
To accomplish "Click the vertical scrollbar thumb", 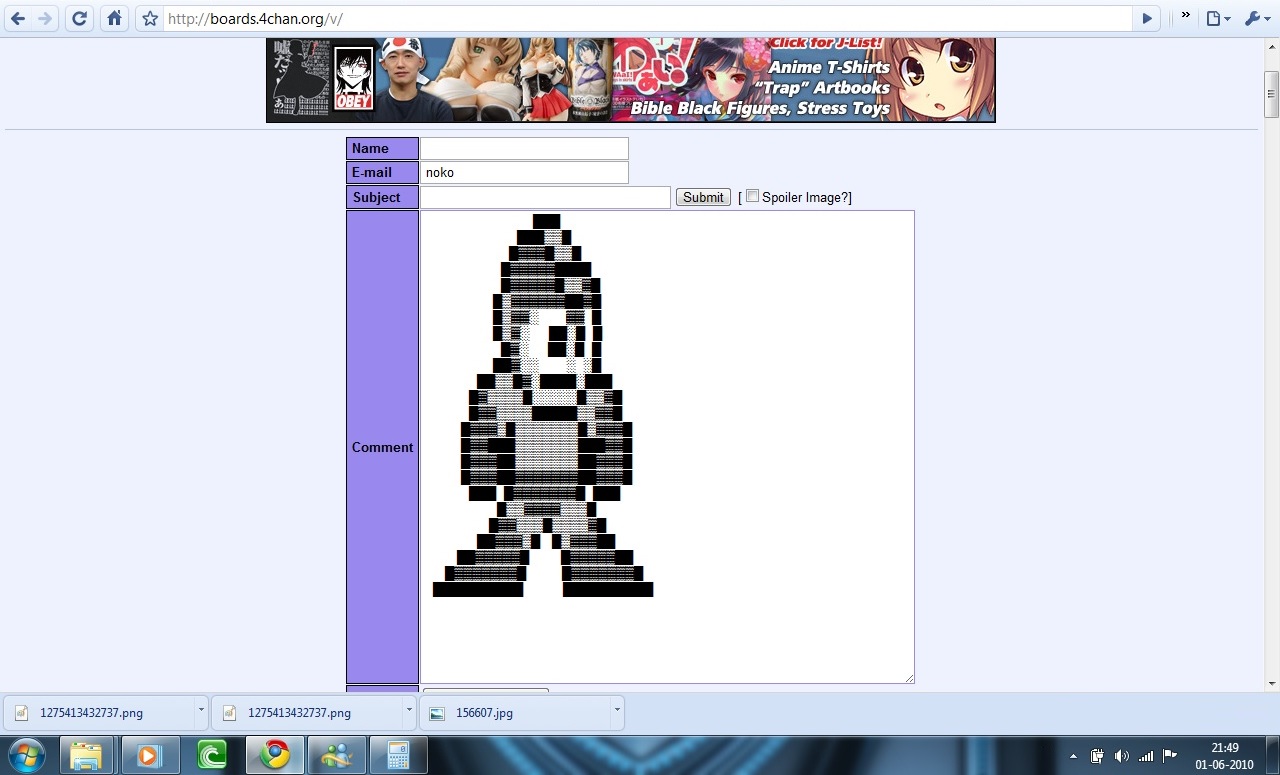I will pos(1271,95).
